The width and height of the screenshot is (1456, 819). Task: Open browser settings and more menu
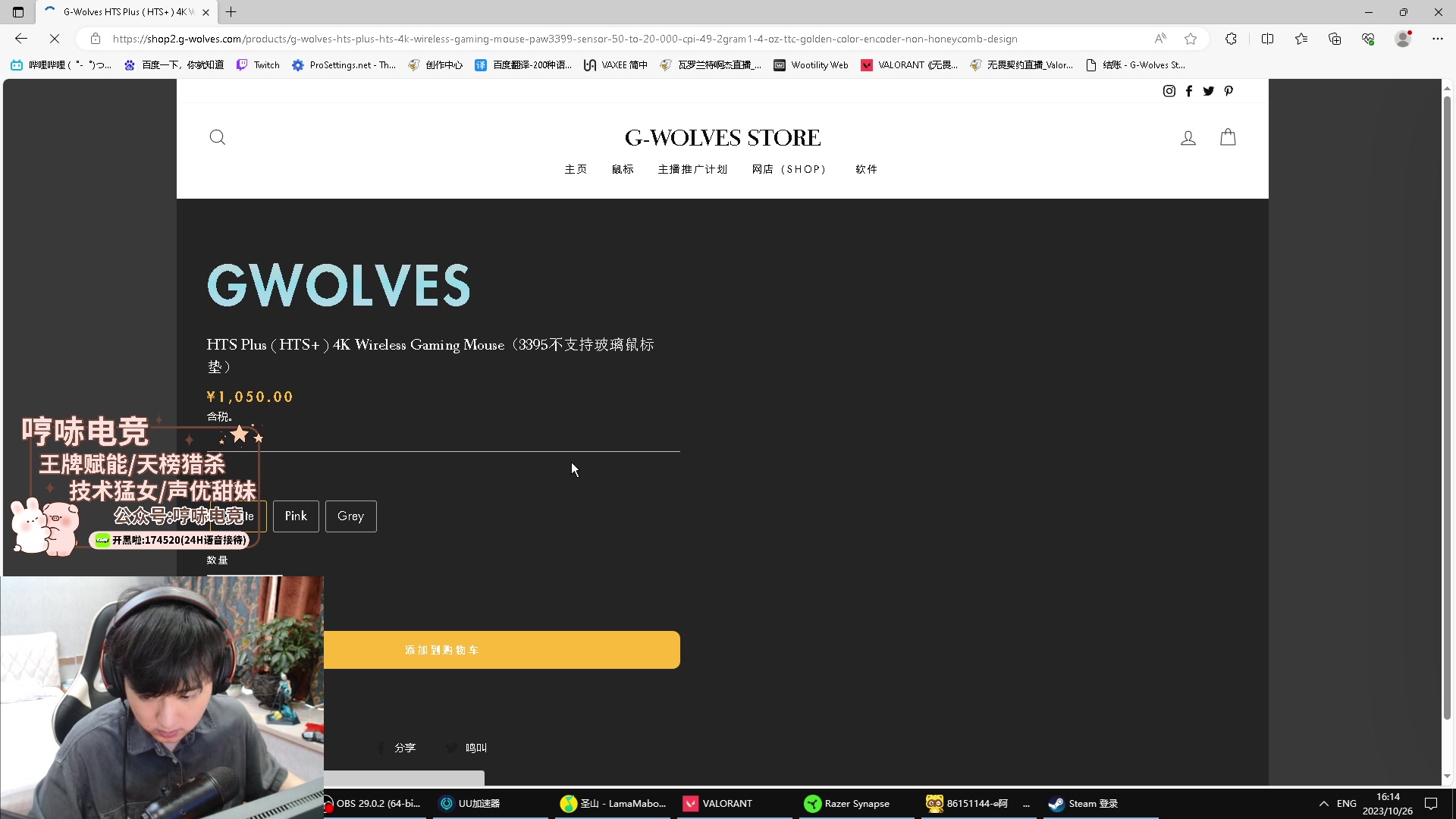click(1437, 39)
